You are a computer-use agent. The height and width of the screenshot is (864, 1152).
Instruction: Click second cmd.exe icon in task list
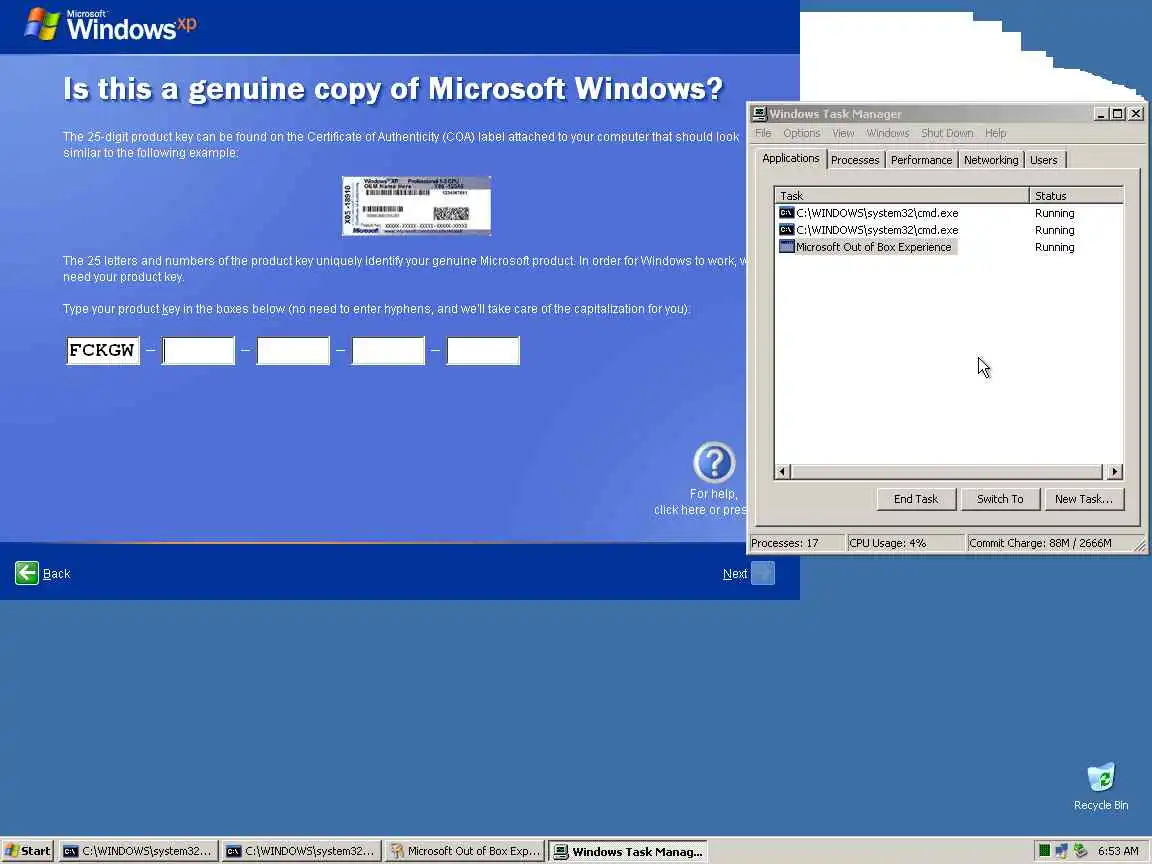click(786, 230)
